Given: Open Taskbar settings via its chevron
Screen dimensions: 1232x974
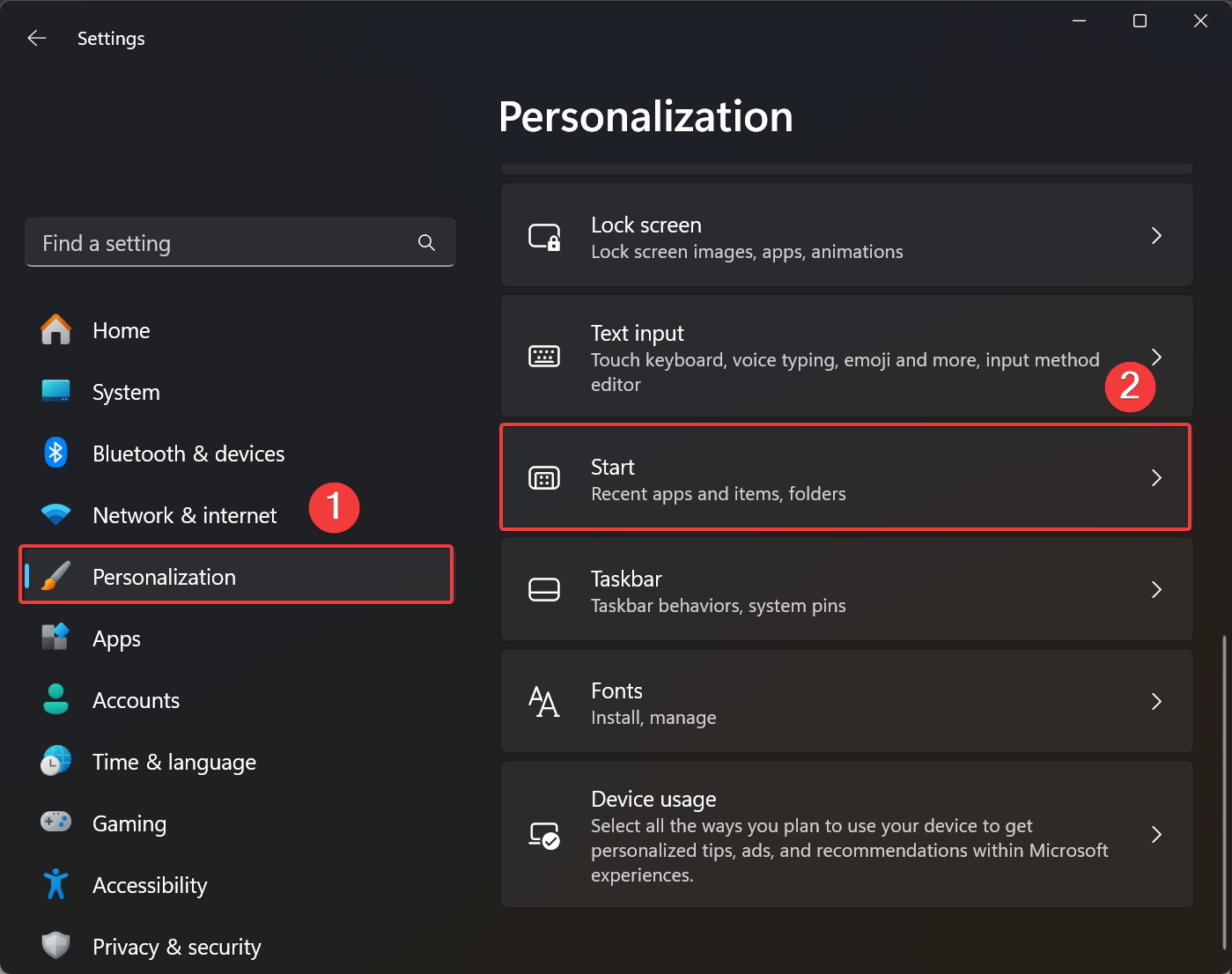Looking at the screenshot, I should [x=1156, y=590].
